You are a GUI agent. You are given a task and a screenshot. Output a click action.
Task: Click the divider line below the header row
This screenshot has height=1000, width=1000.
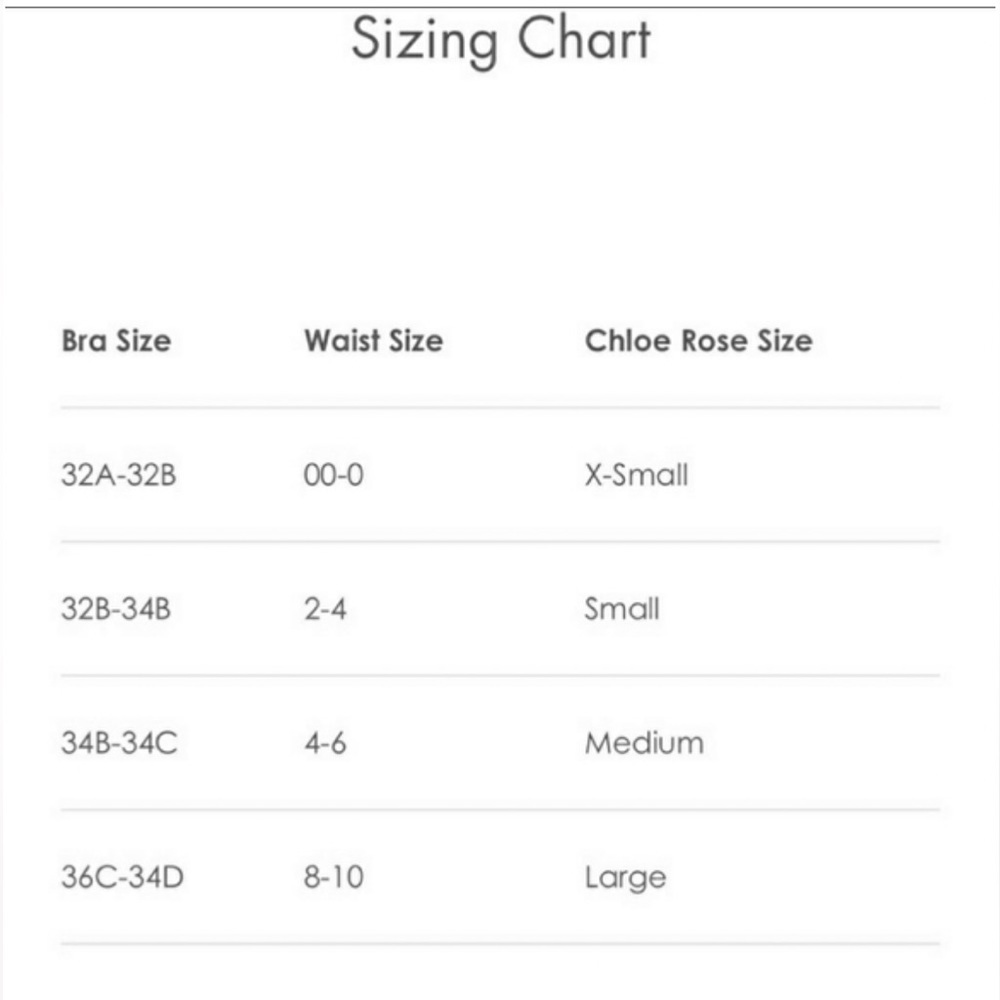click(x=500, y=408)
